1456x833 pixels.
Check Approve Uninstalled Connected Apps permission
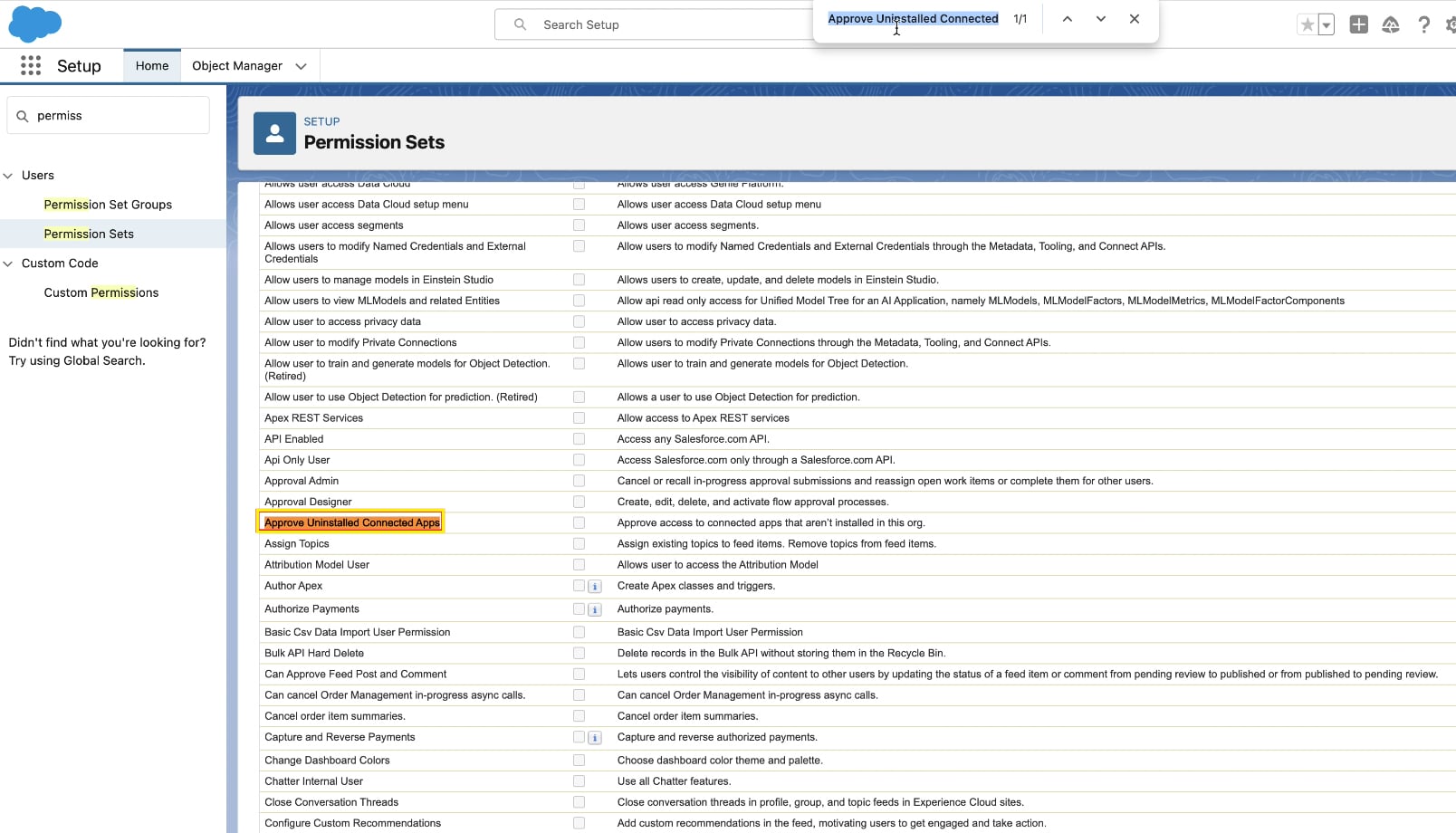tap(579, 523)
